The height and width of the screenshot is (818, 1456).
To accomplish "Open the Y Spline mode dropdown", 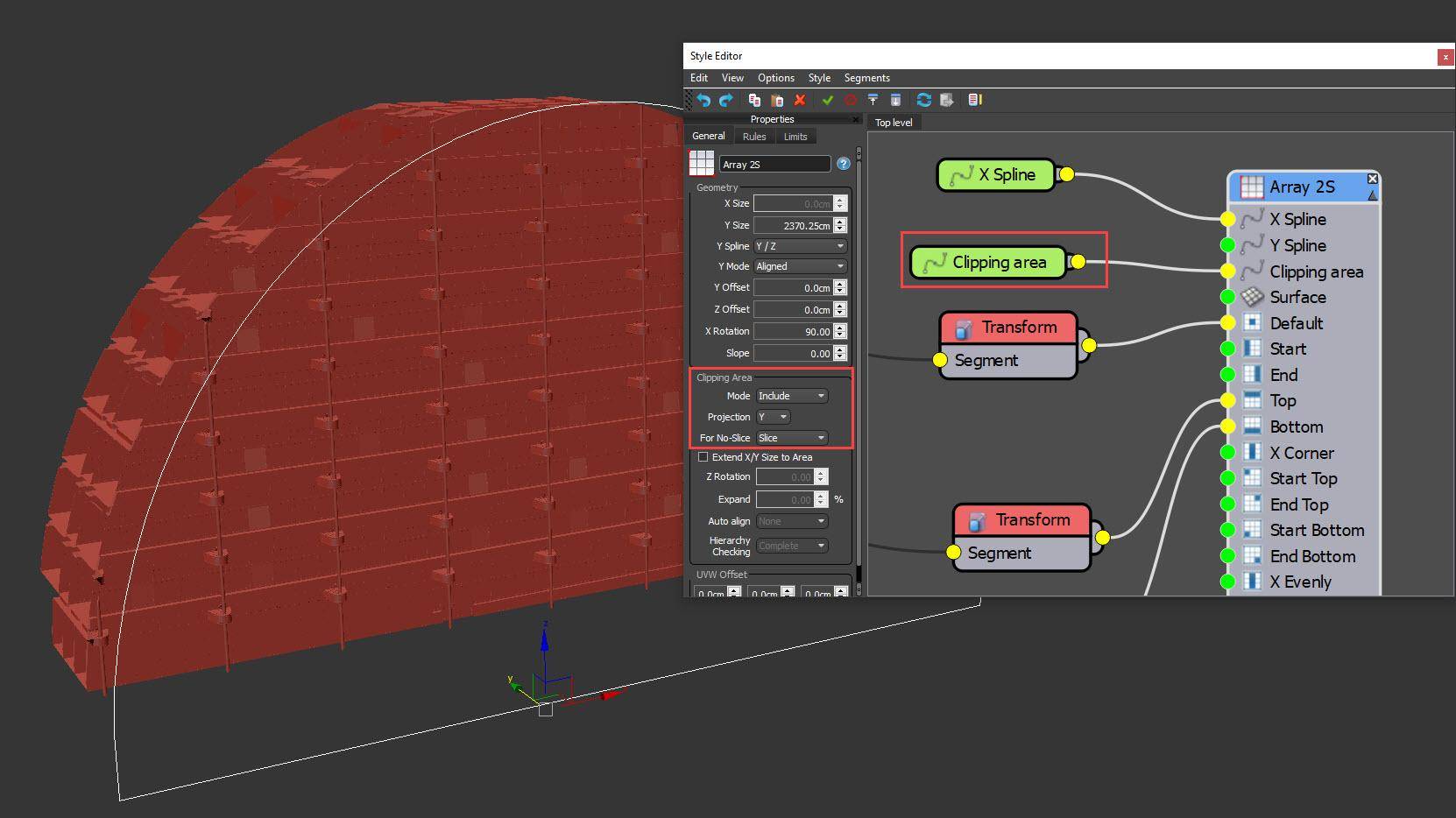I will [798, 246].
